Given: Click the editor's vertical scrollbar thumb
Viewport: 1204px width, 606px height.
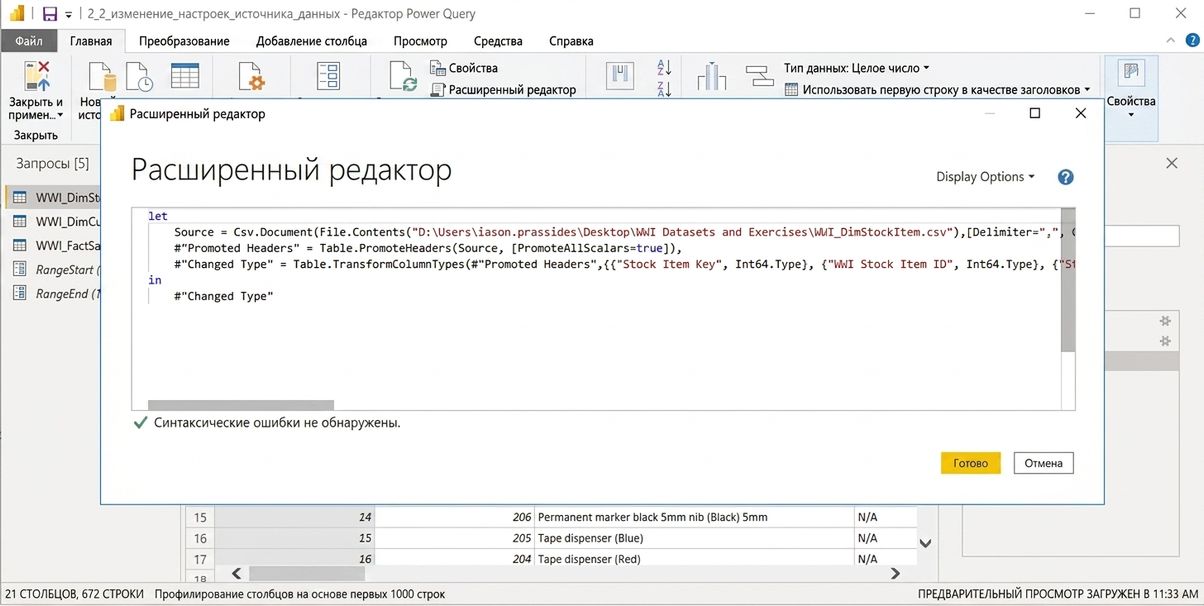Looking at the screenshot, I should tap(1068, 280).
